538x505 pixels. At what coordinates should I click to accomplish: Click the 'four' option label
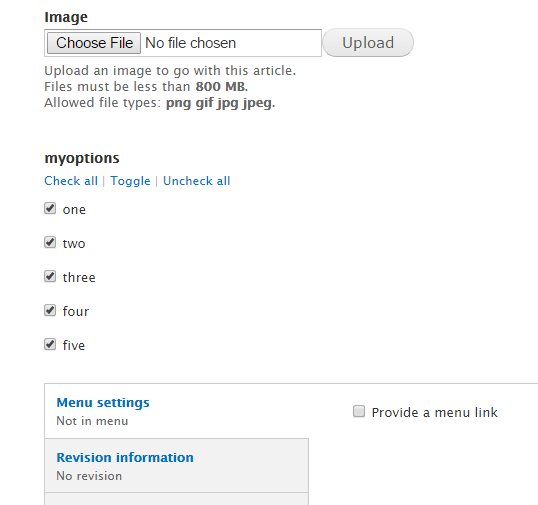75,311
